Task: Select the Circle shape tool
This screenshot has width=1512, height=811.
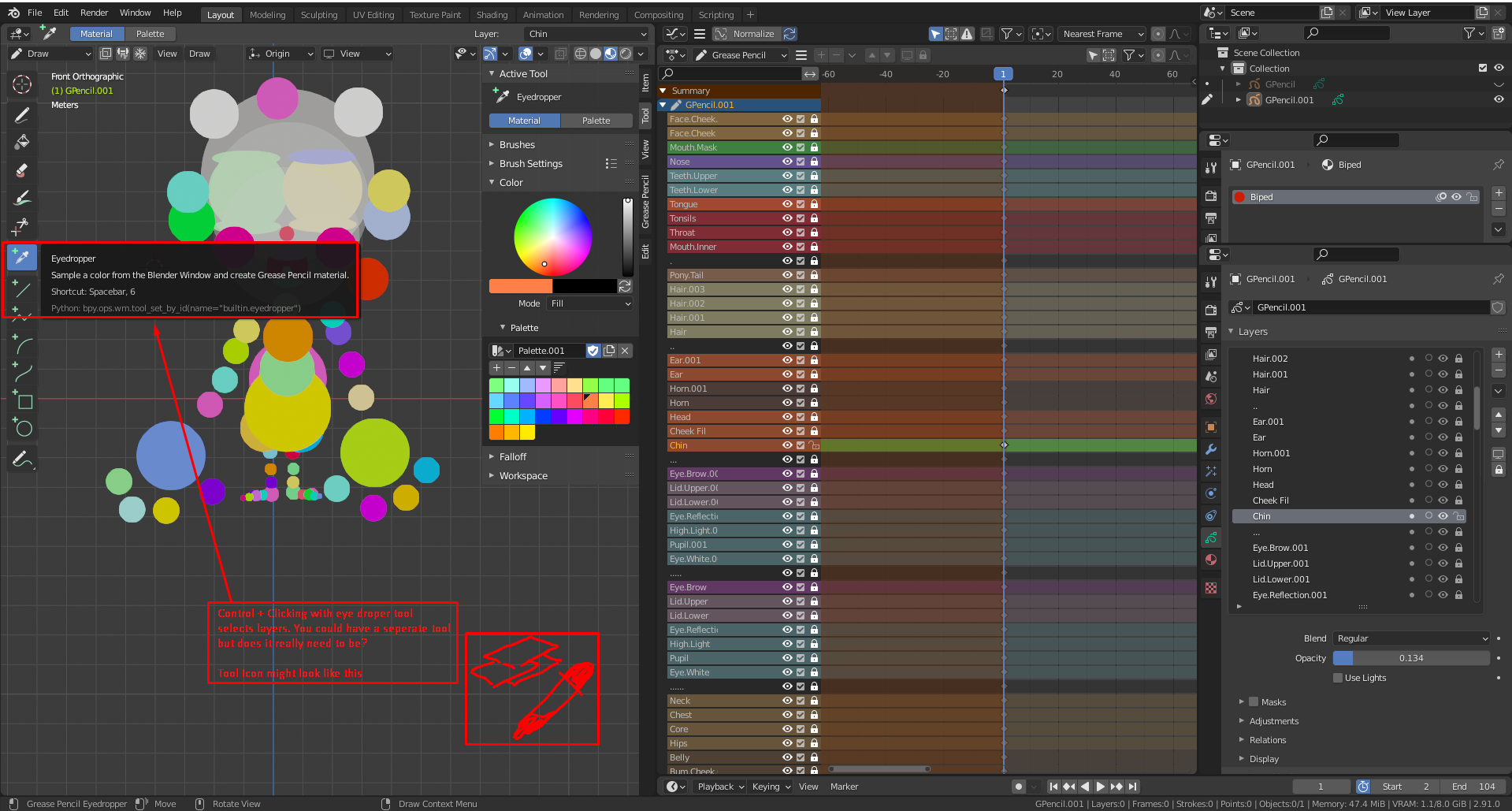Action: click(22, 428)
